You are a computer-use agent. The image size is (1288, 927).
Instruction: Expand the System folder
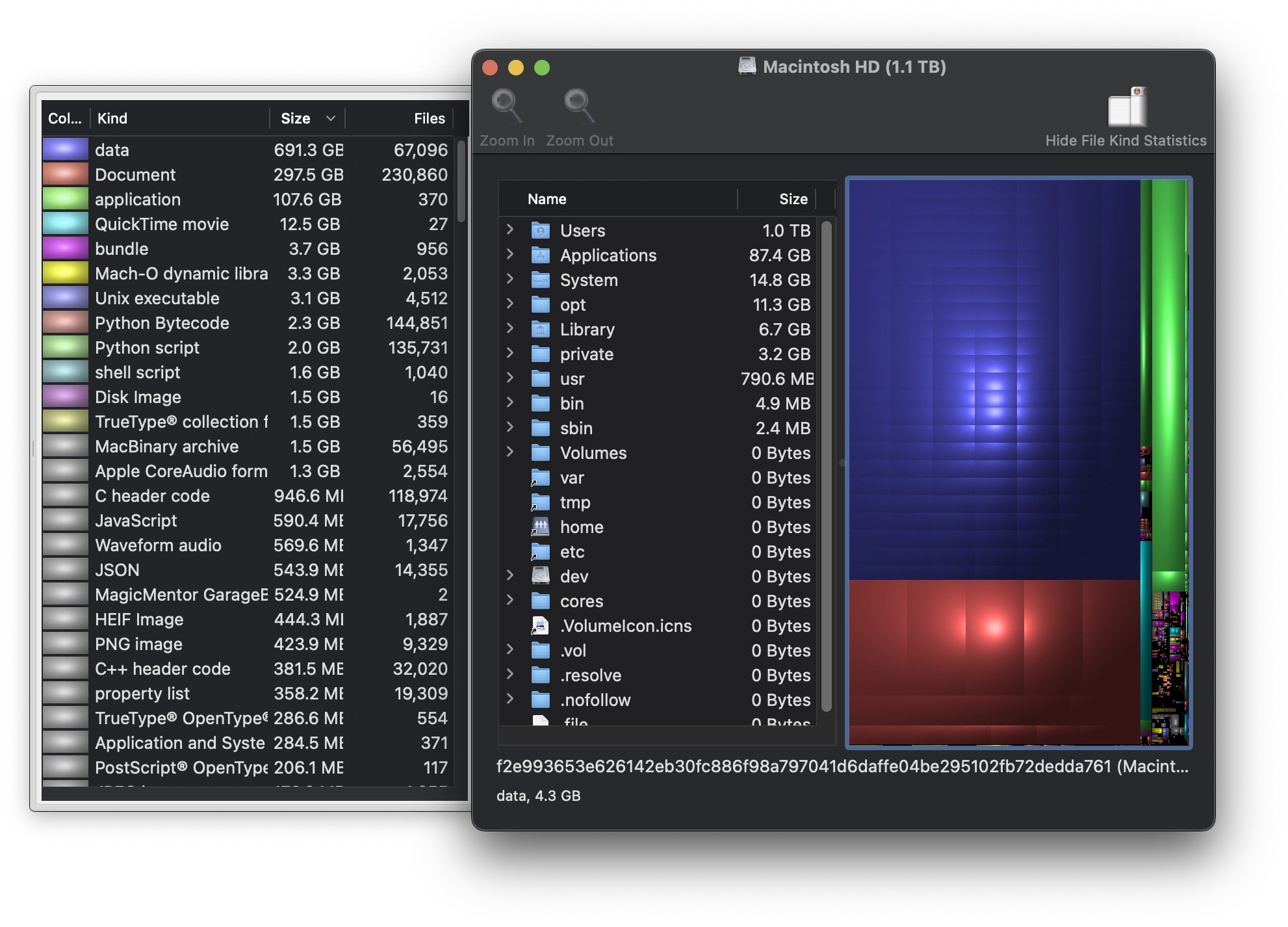[x=510, y=279]
